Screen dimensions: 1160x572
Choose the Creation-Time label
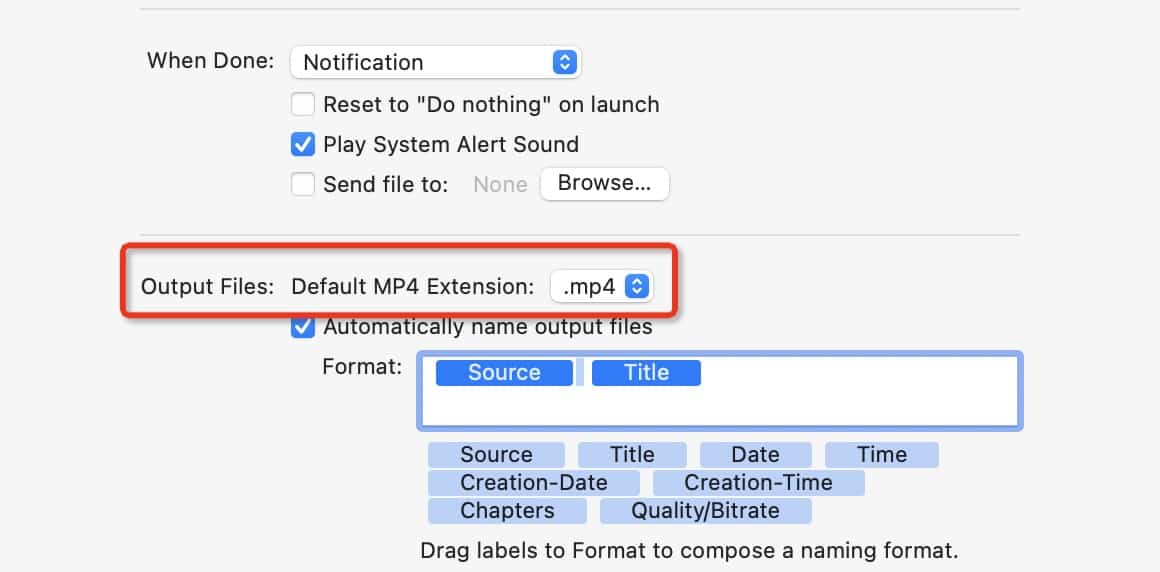[x=758, y=483]
